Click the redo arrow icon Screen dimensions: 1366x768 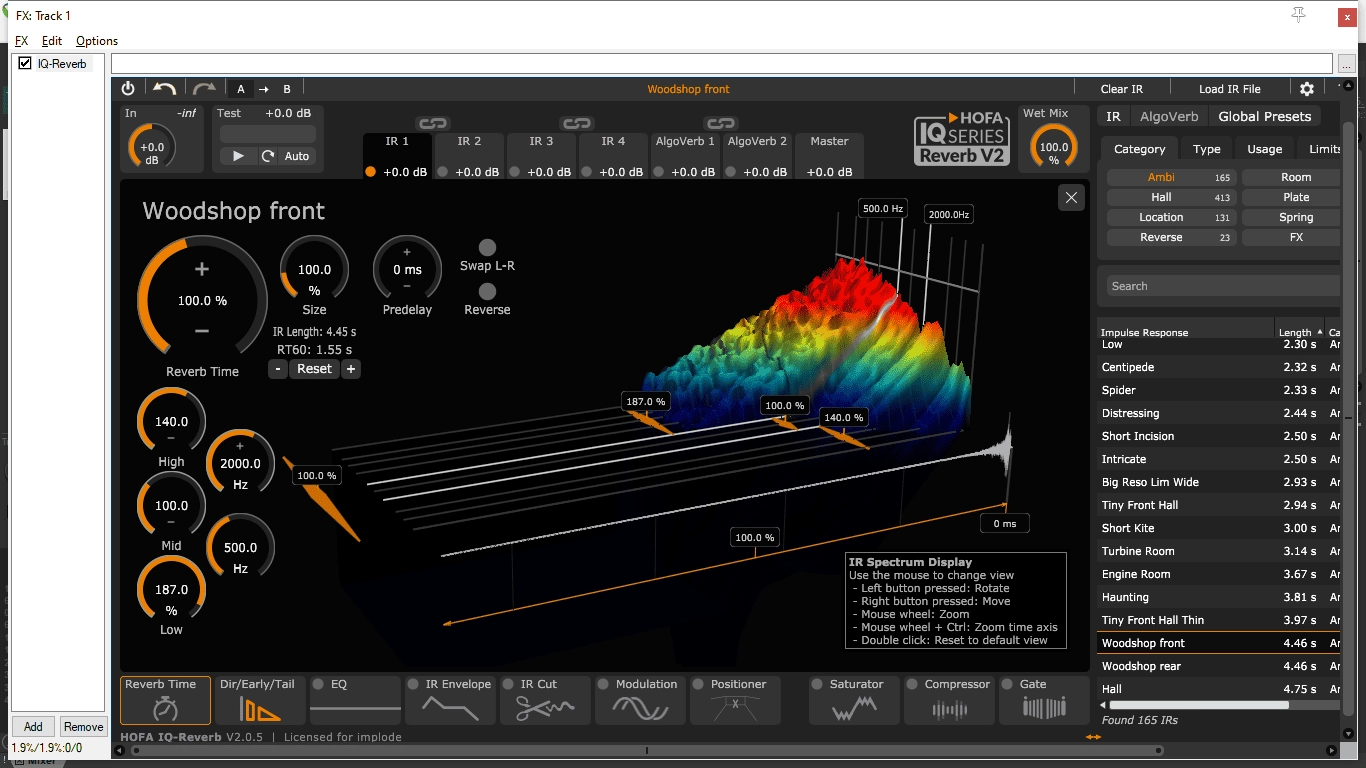(x=204, y=89)
